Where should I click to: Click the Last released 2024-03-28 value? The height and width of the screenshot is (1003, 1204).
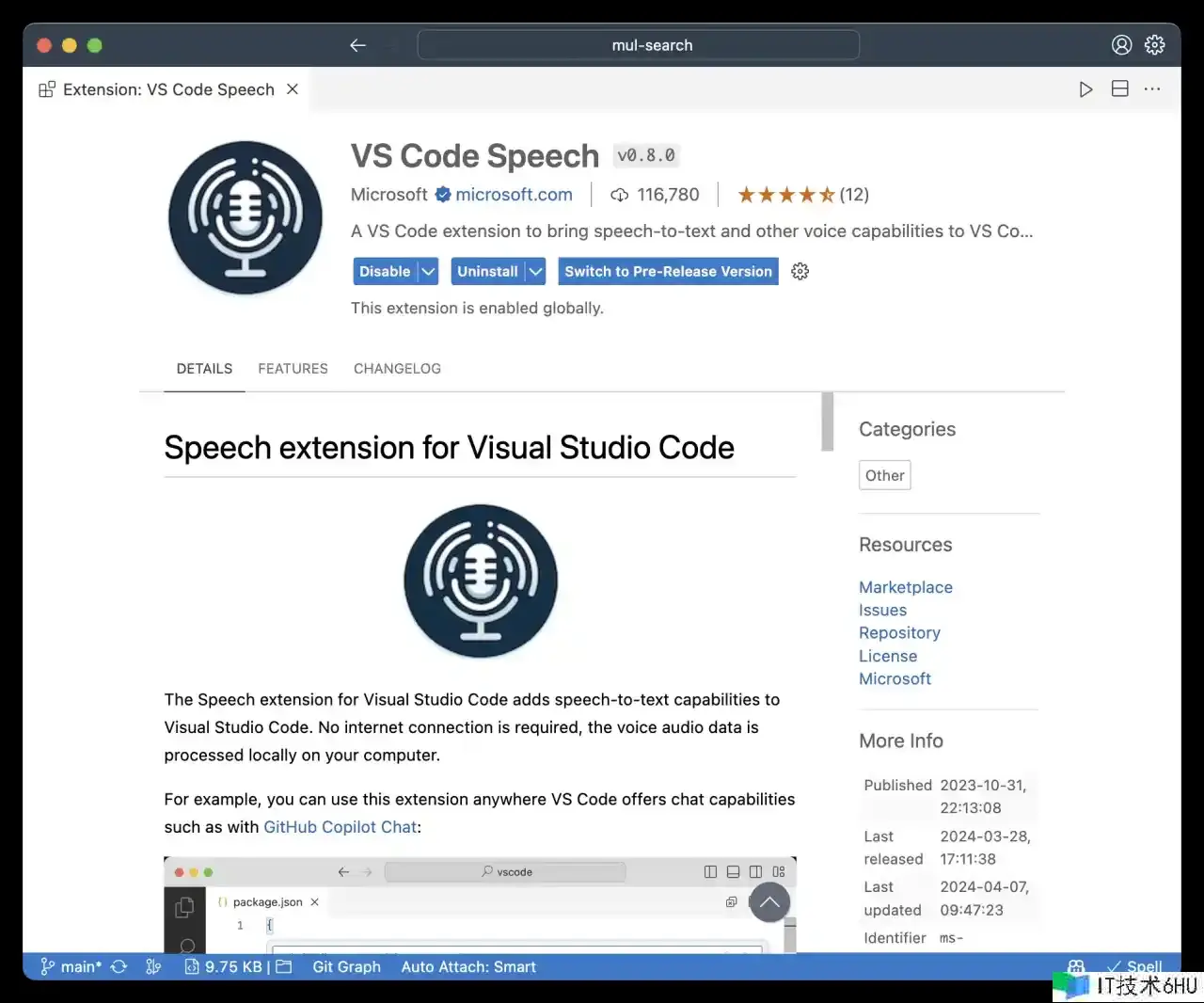[985, 847]
